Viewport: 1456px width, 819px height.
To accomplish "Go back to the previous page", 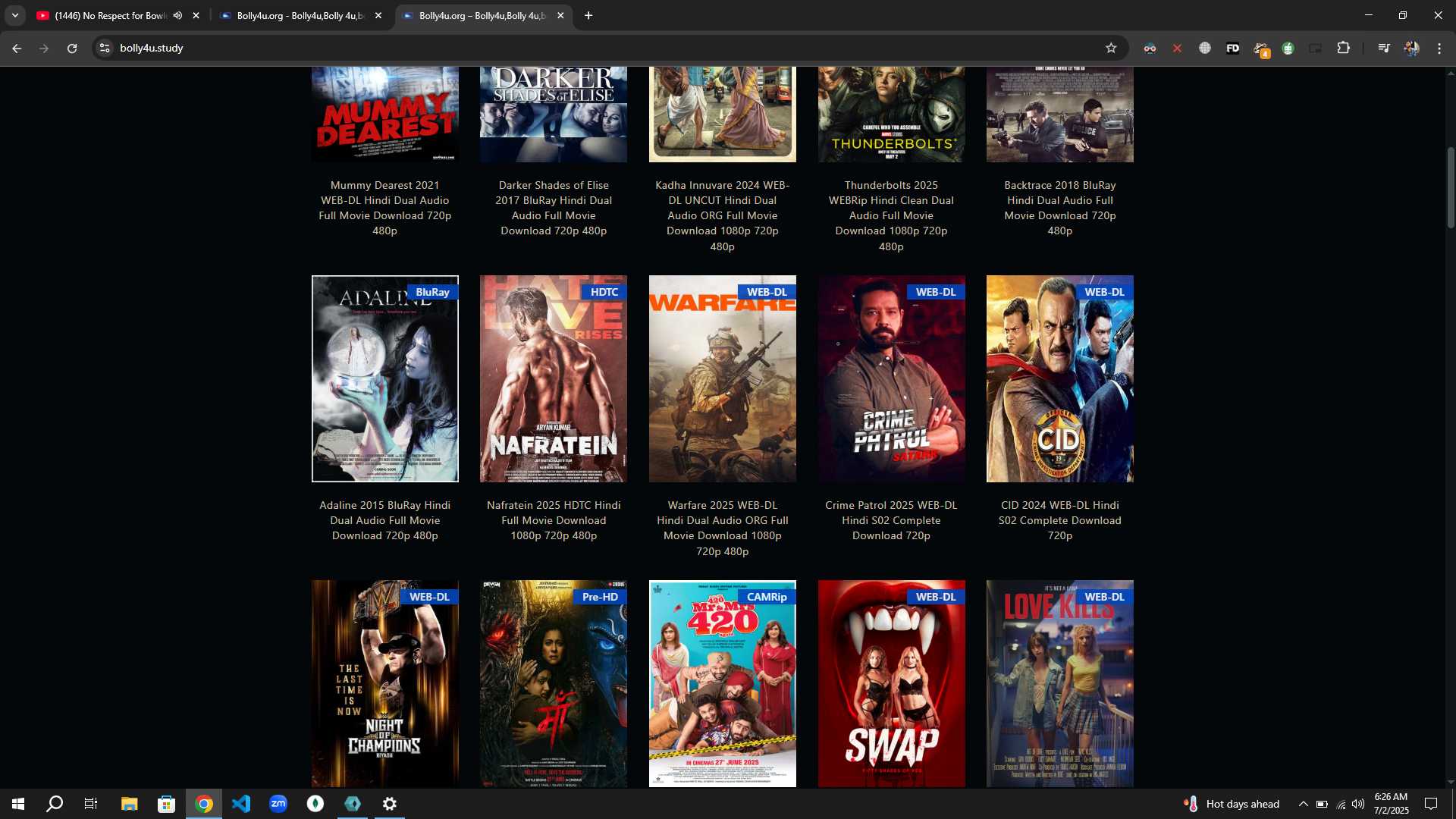I will point(17,48).
